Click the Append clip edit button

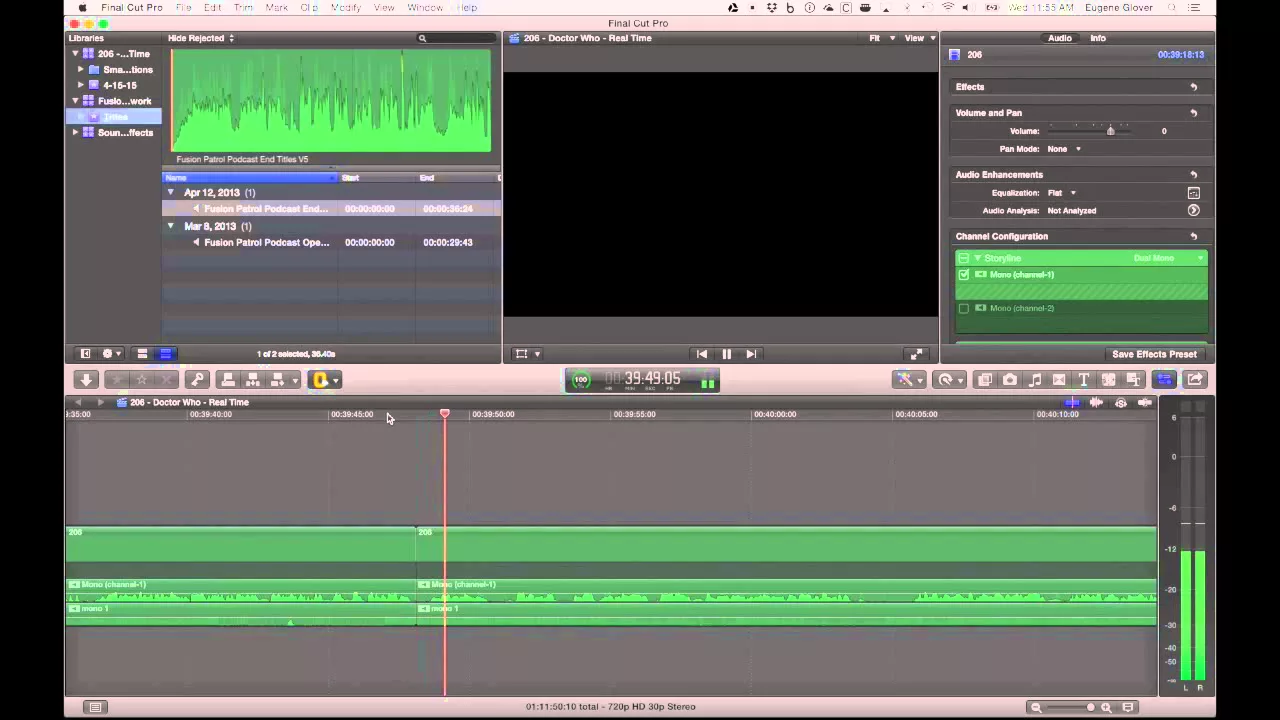[278, 380]
